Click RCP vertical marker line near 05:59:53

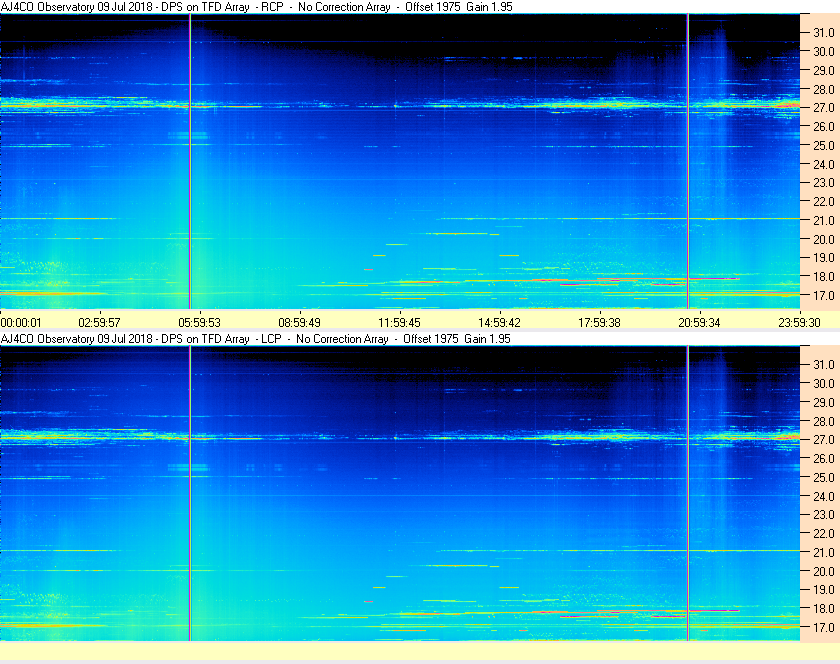[190, 161]
